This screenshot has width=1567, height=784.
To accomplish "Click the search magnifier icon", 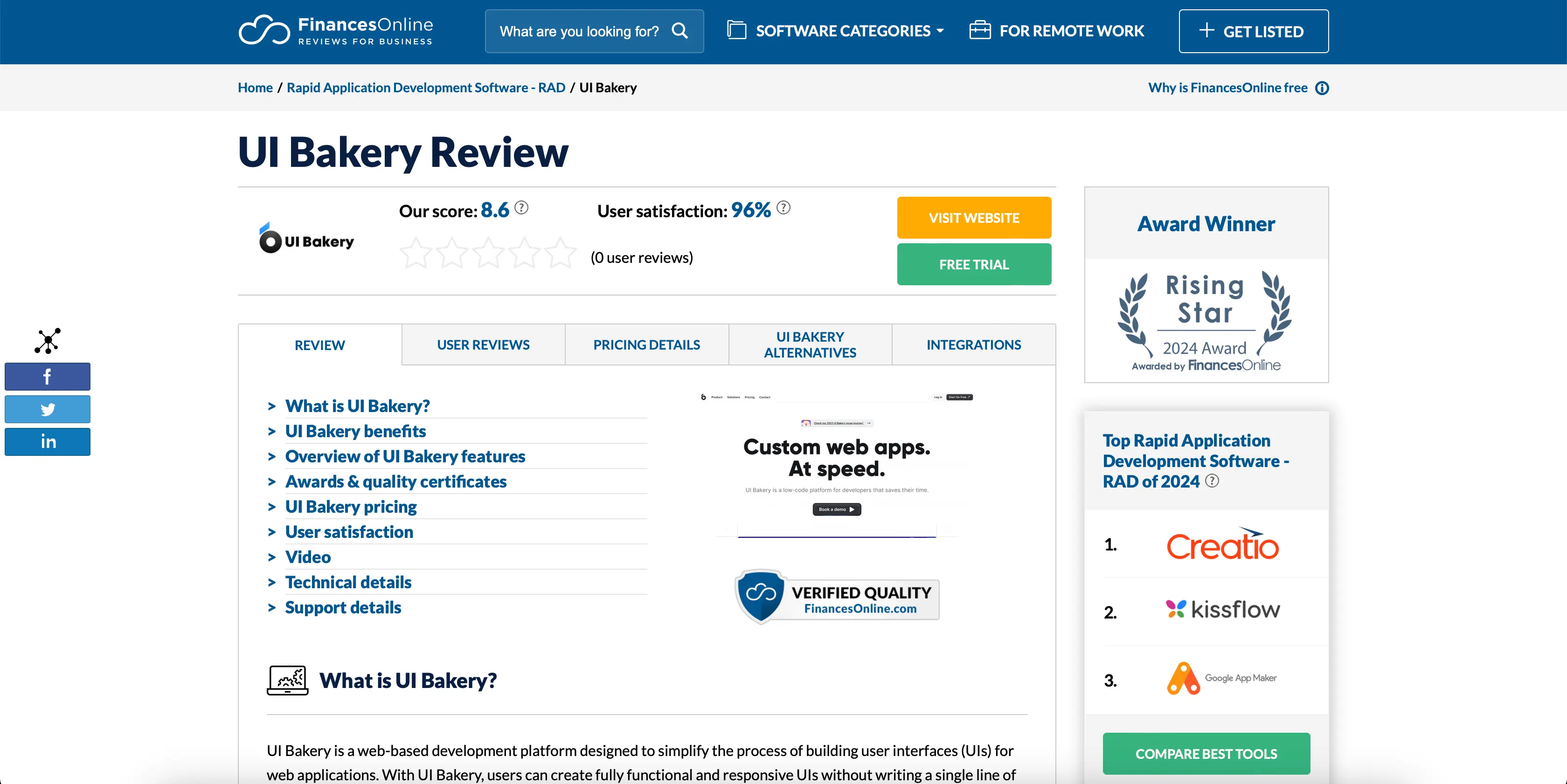I will [x=679, y=31].
